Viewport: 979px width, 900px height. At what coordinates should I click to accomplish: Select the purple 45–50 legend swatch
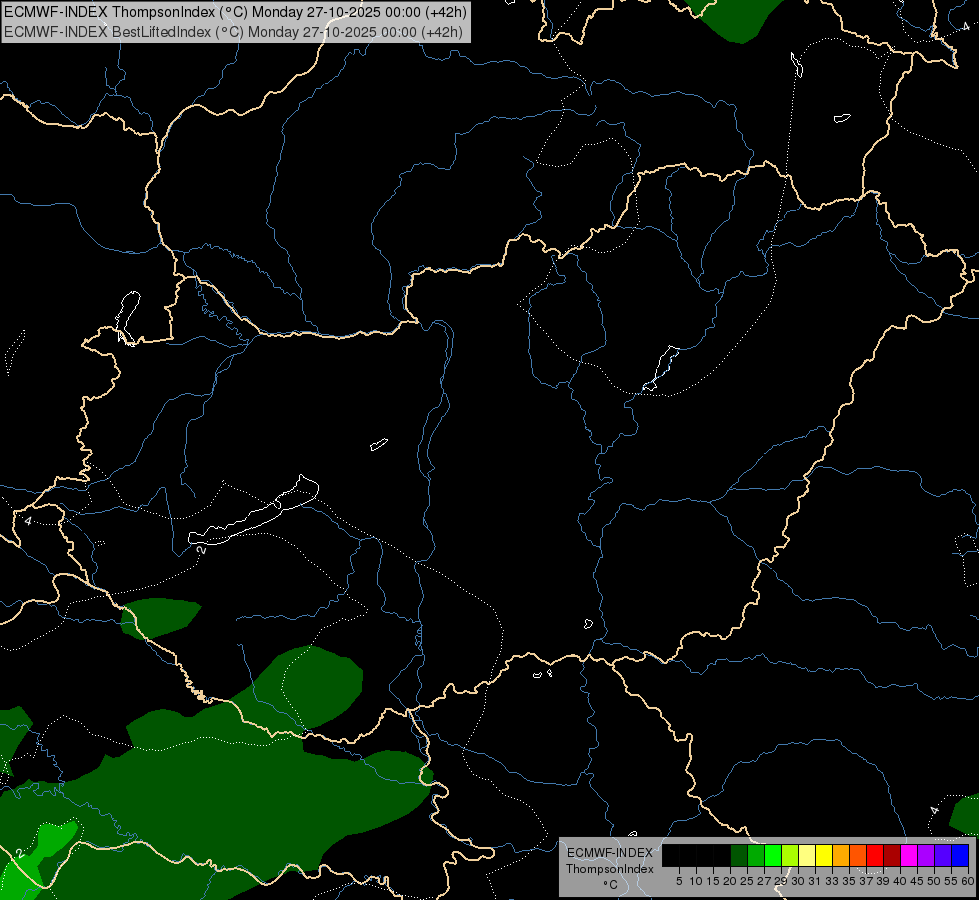(x=926, y=855)
